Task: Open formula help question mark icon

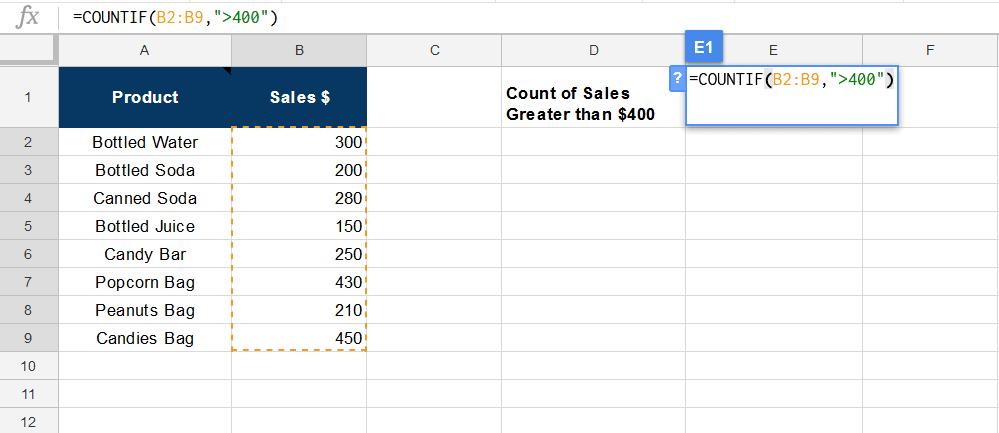Action: coord(678,79)
